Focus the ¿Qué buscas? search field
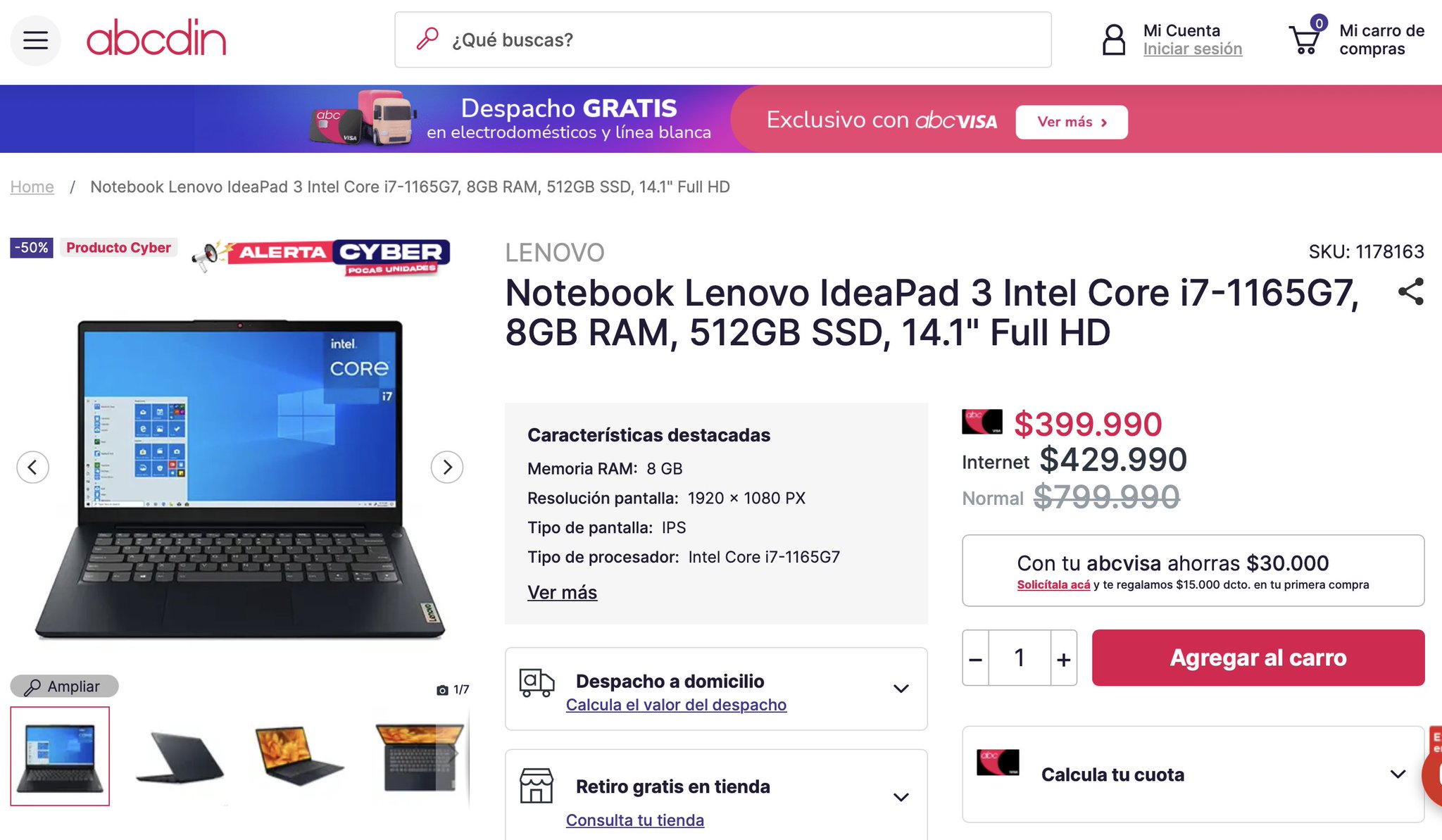Screen dimensions: 1442x840 (723, 40)
